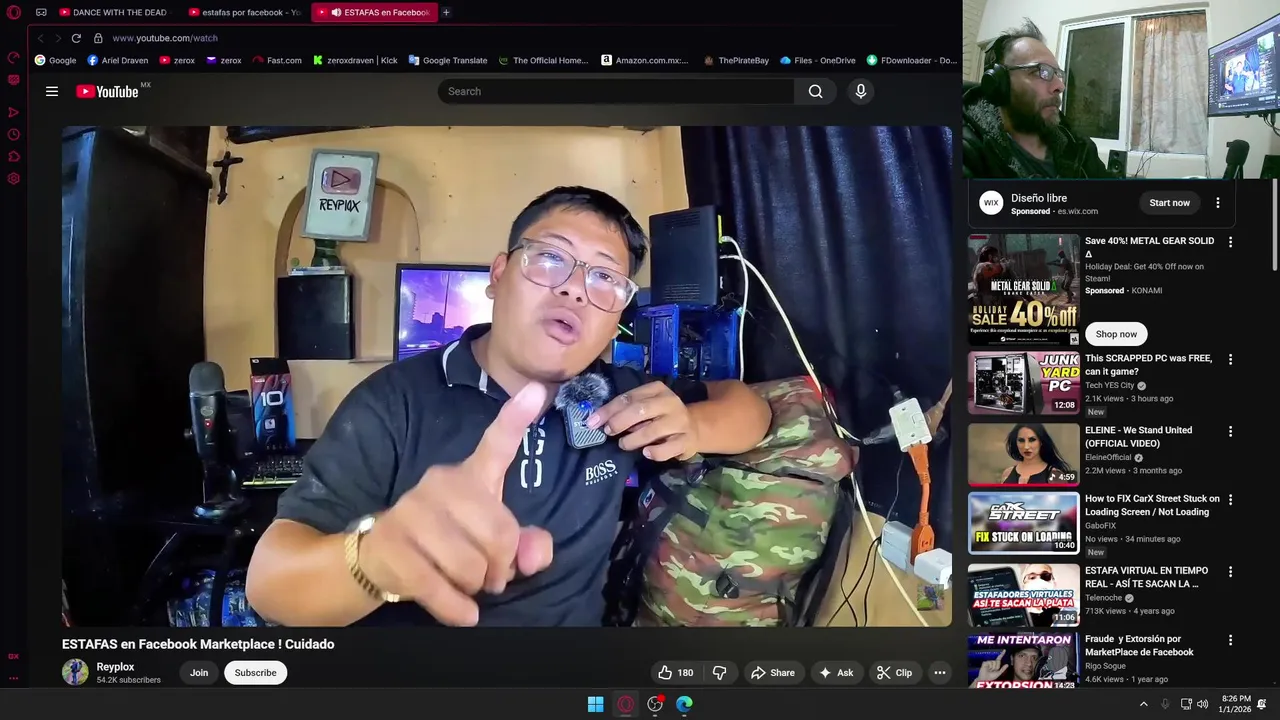Image resolution: width=1280 pixels, height=720 pixels.
Task: Open the Files - OneDrive bookmark
Action: 818,60
